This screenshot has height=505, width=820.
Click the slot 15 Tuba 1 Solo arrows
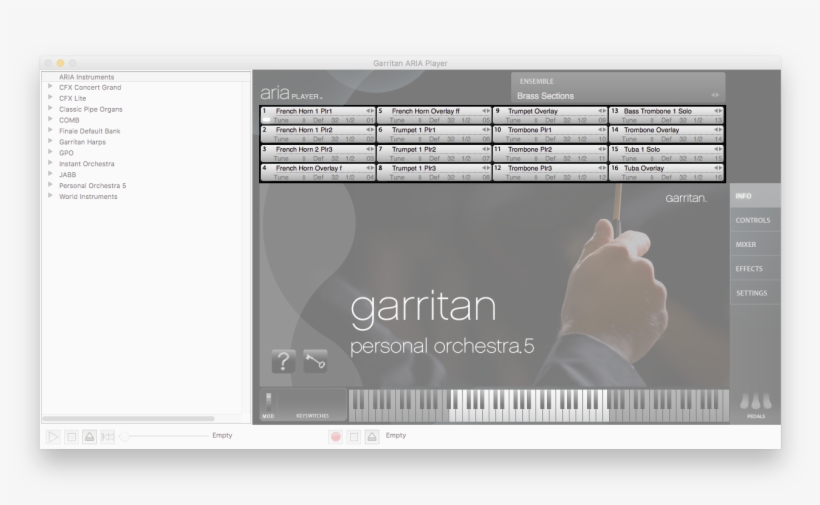pyautogui.click(x=718, y=149)
